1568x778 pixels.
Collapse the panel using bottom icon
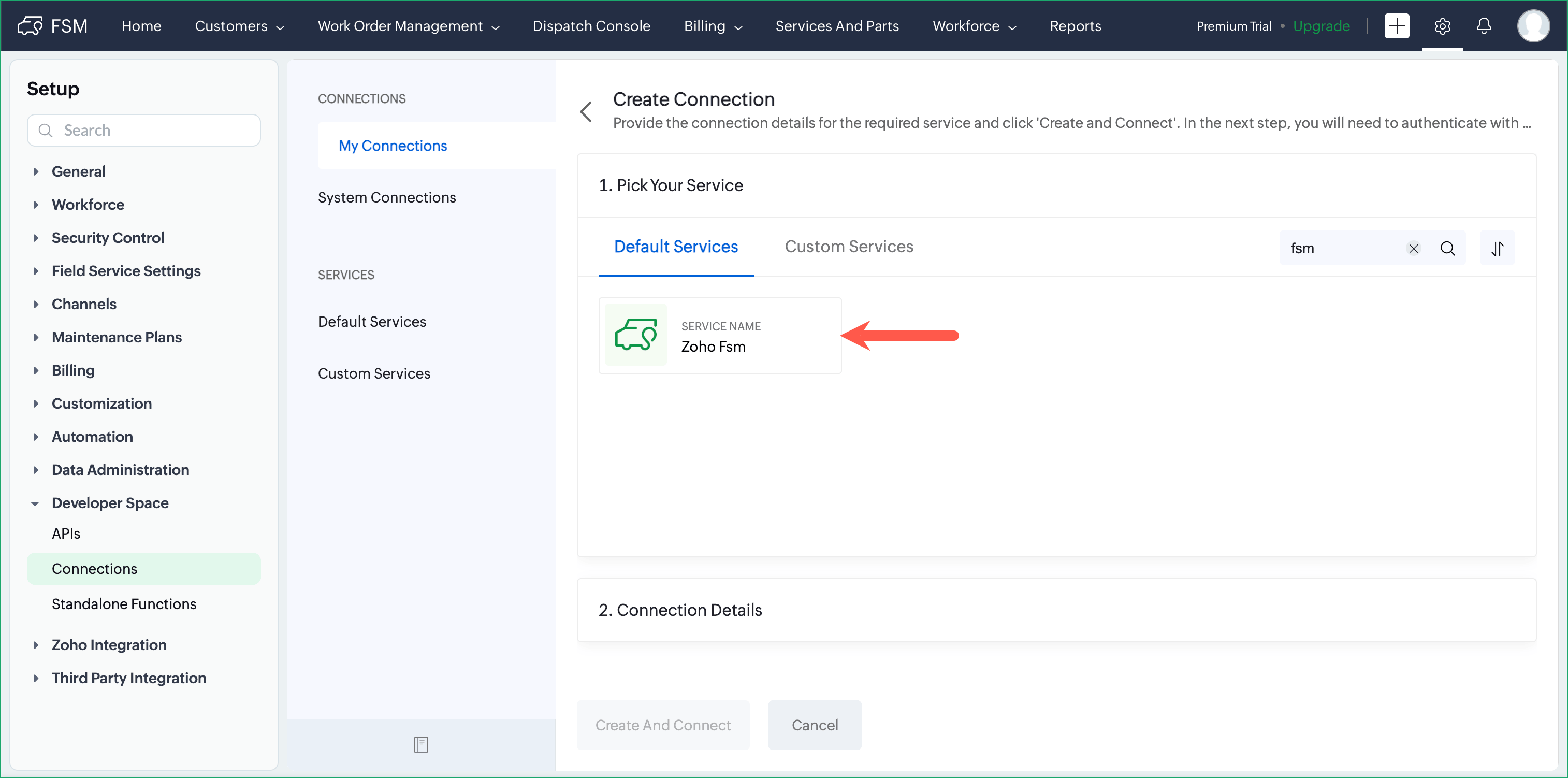coord(420,744)
